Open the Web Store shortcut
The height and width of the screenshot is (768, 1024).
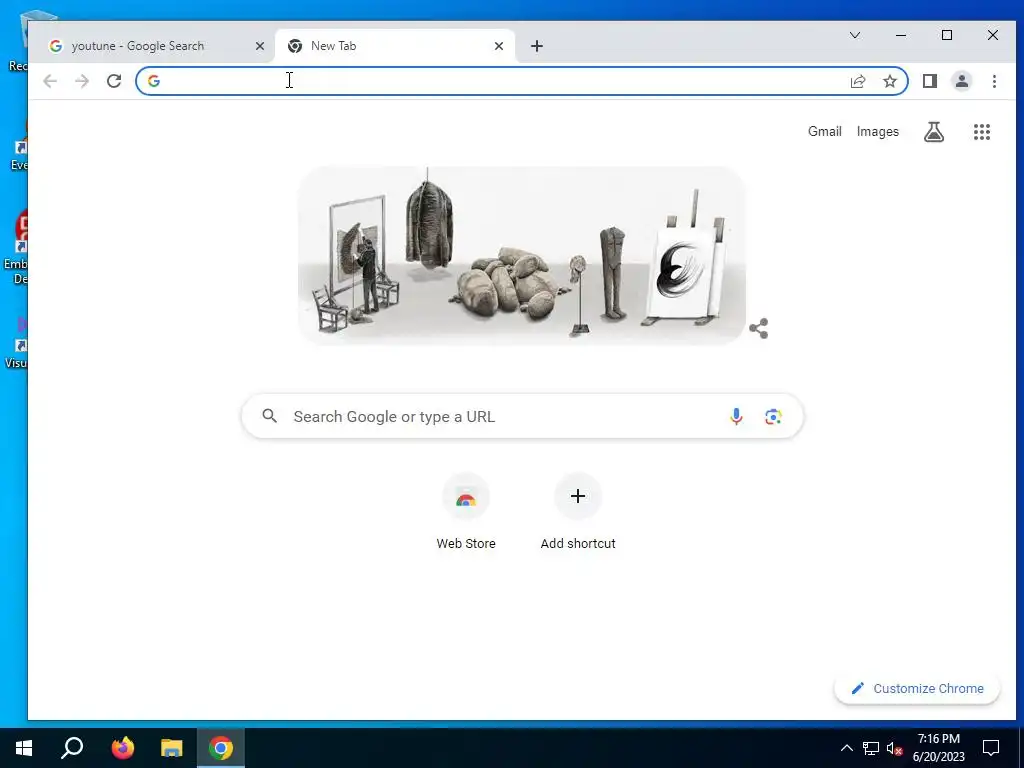click(466, 512)
